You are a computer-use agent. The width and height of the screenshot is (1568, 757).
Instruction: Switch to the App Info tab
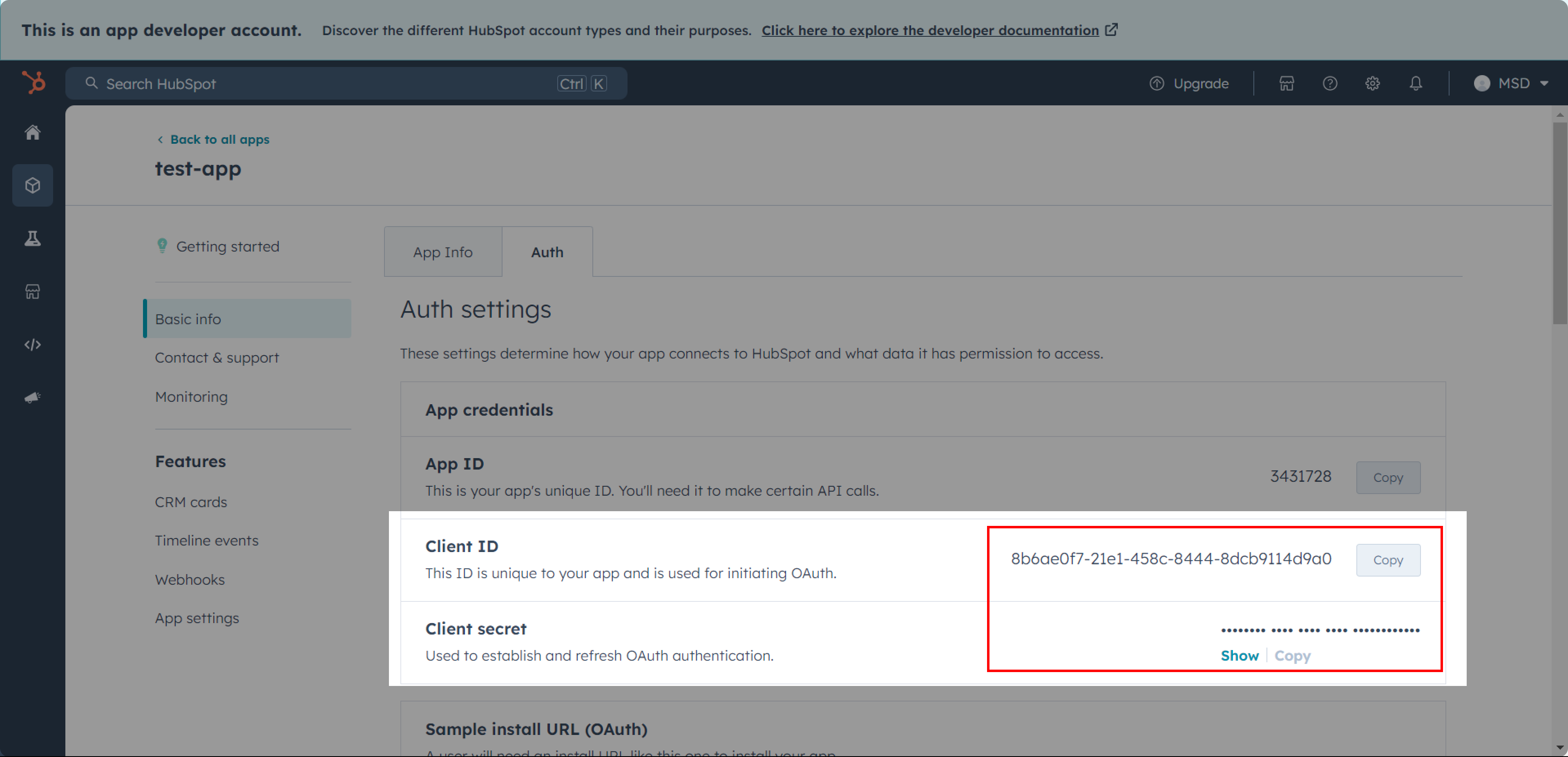click(x=442, y=252)
